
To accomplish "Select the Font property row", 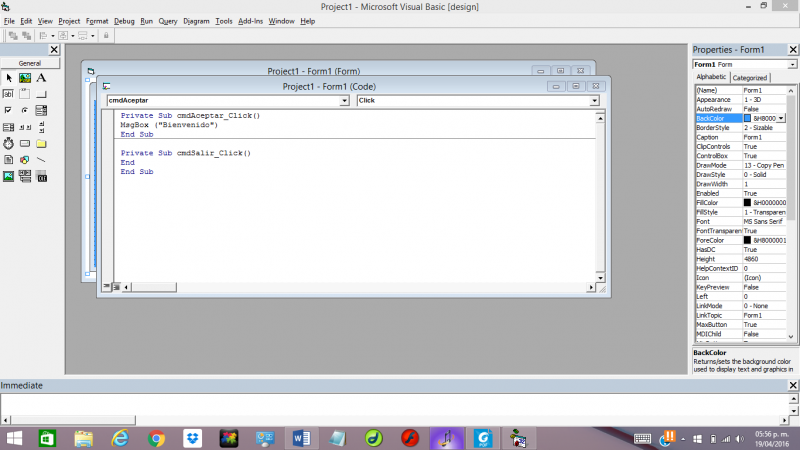I will tap(740, 221).
